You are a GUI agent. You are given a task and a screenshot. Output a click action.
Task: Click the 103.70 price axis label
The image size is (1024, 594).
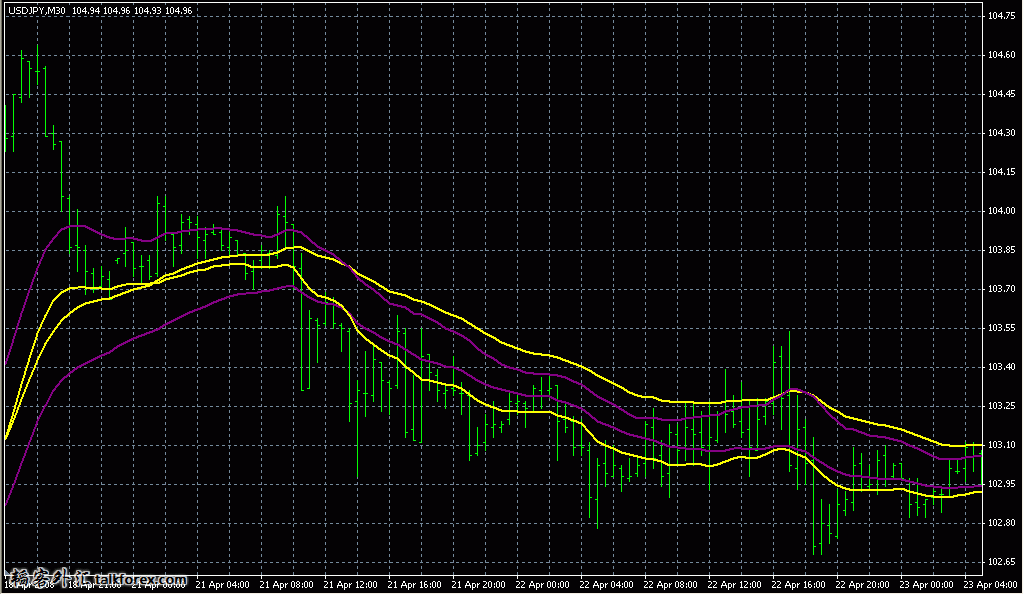[x=1002, y=289]
